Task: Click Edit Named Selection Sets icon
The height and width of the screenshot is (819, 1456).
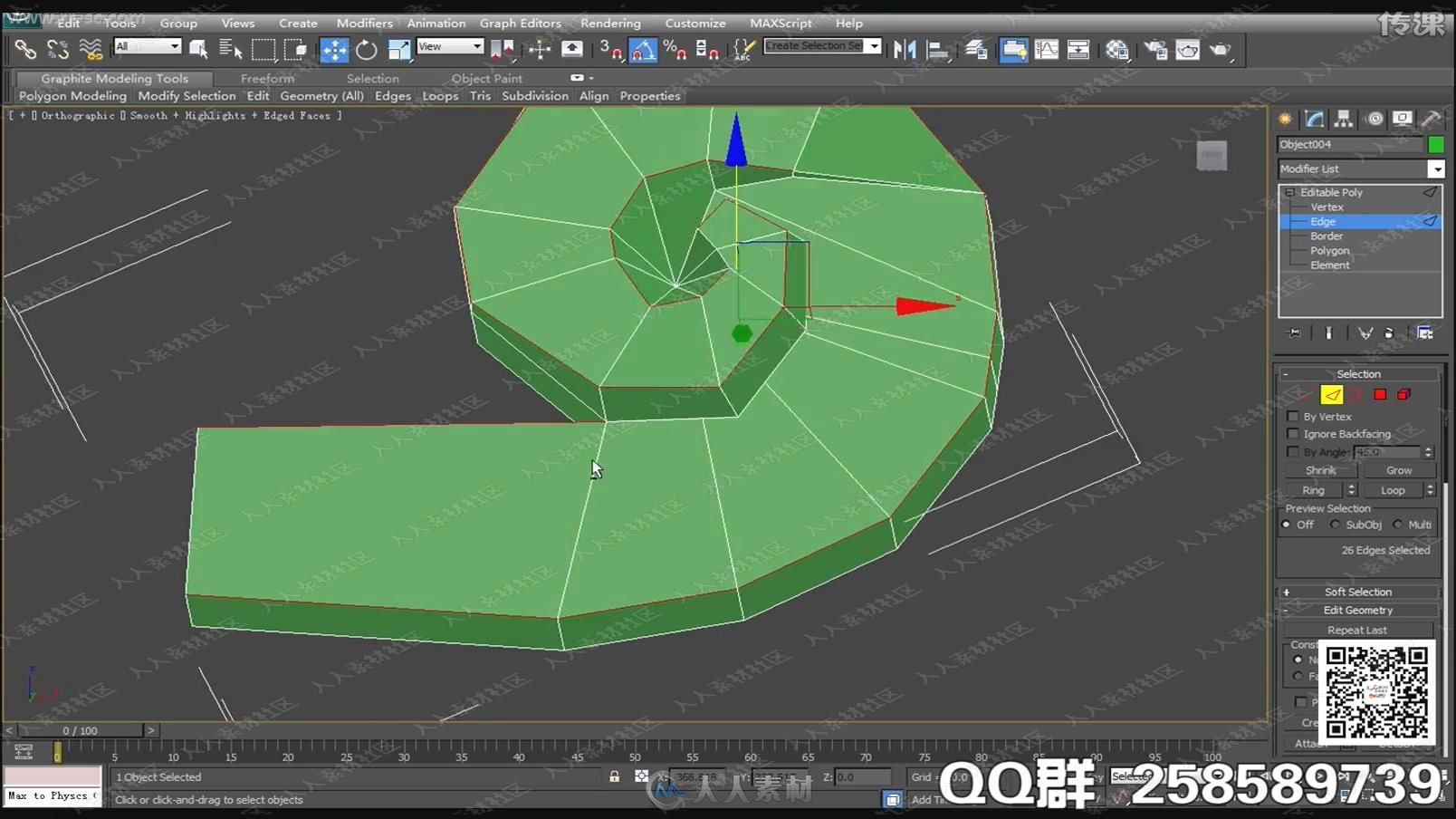Action: click(743, 50)
